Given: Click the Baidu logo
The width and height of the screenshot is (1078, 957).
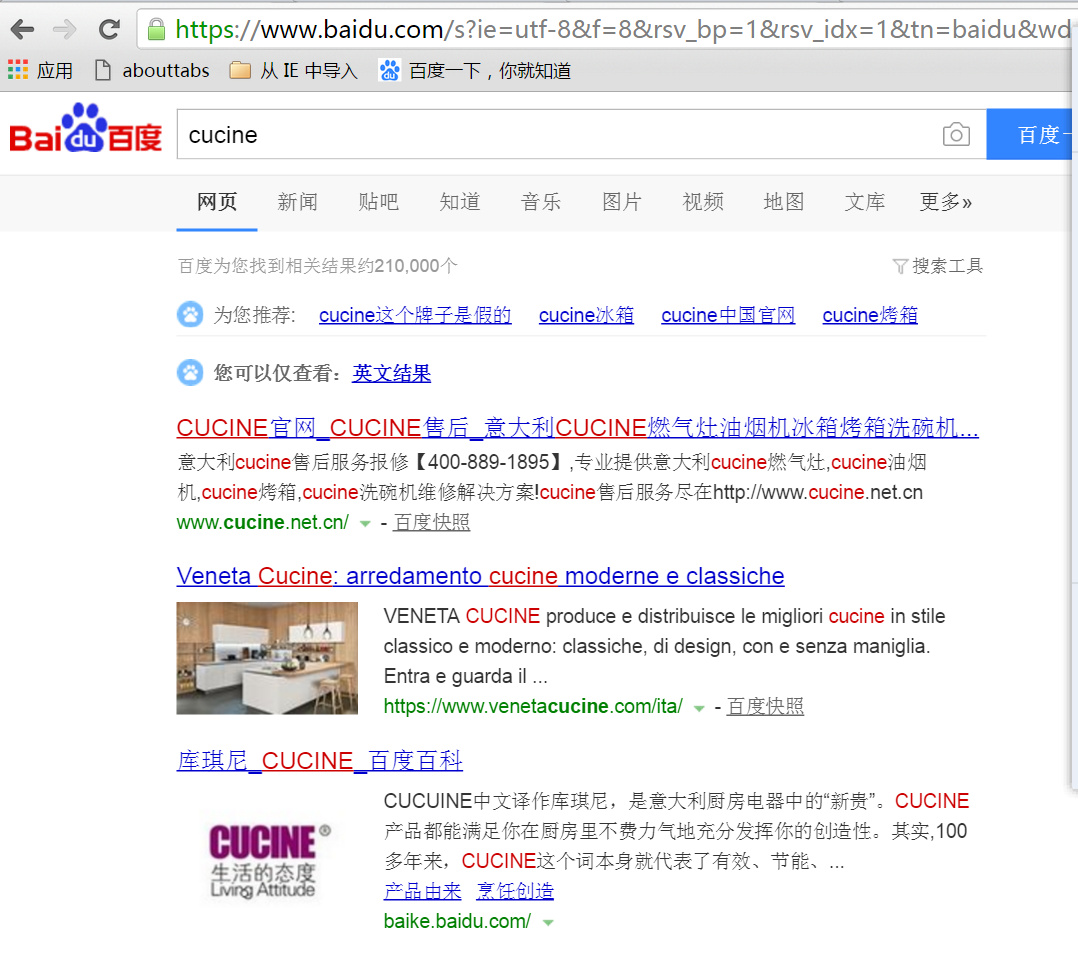Looking at the screenshot, I should (84, 133).
